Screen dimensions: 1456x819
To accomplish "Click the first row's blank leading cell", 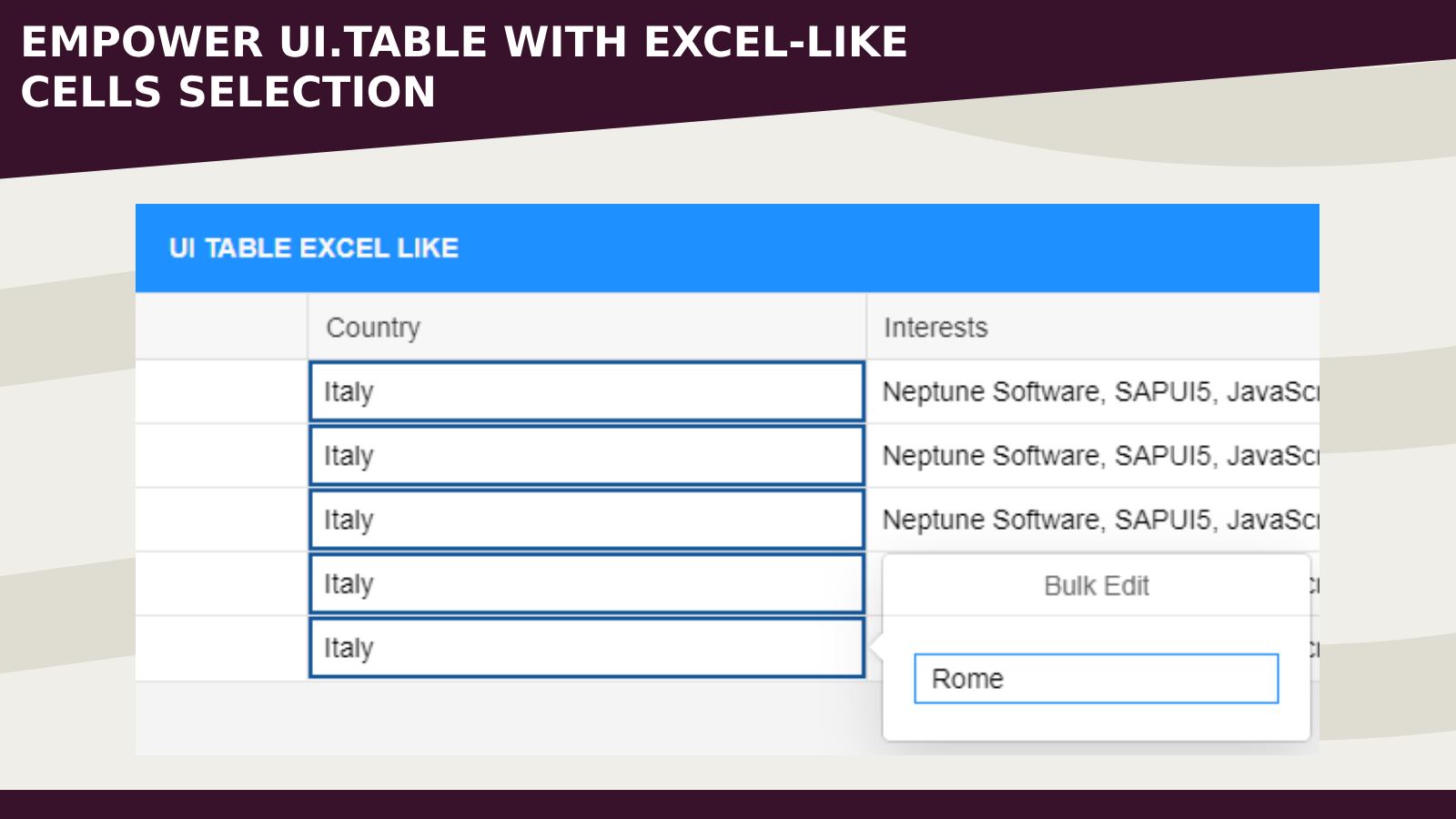I will (x=221, y=392).
